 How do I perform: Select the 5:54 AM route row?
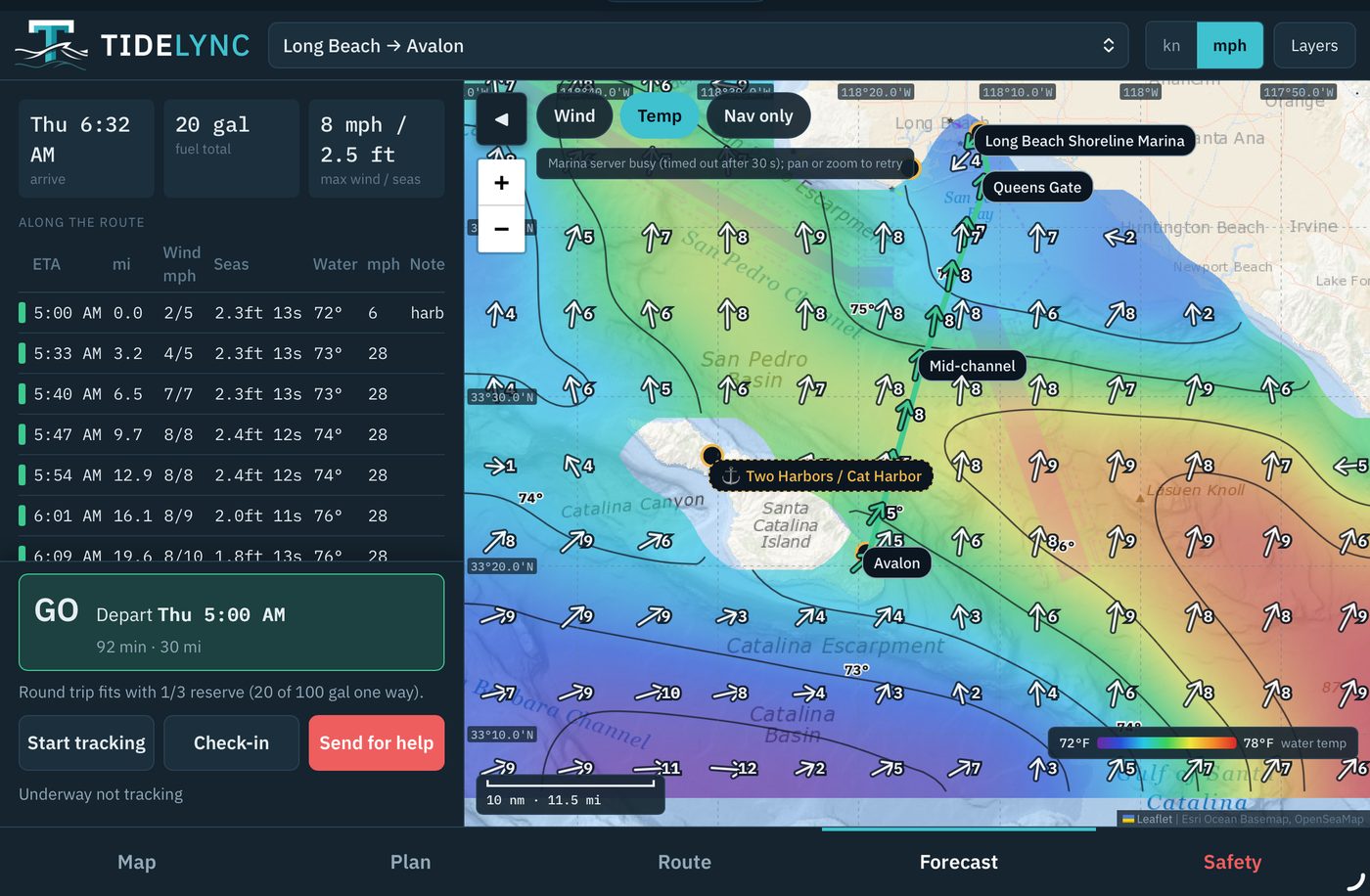click(232, 475)
